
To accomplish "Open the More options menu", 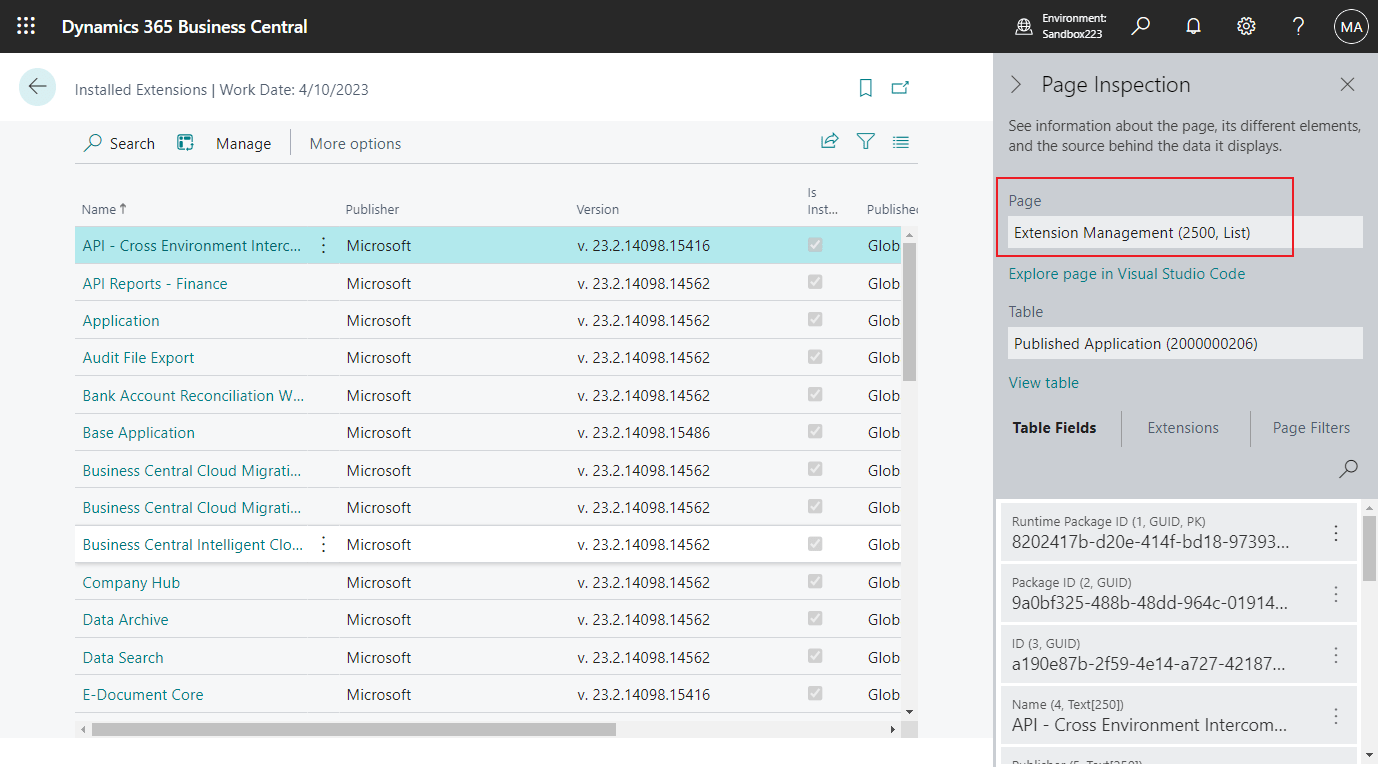I will [354, 143].
